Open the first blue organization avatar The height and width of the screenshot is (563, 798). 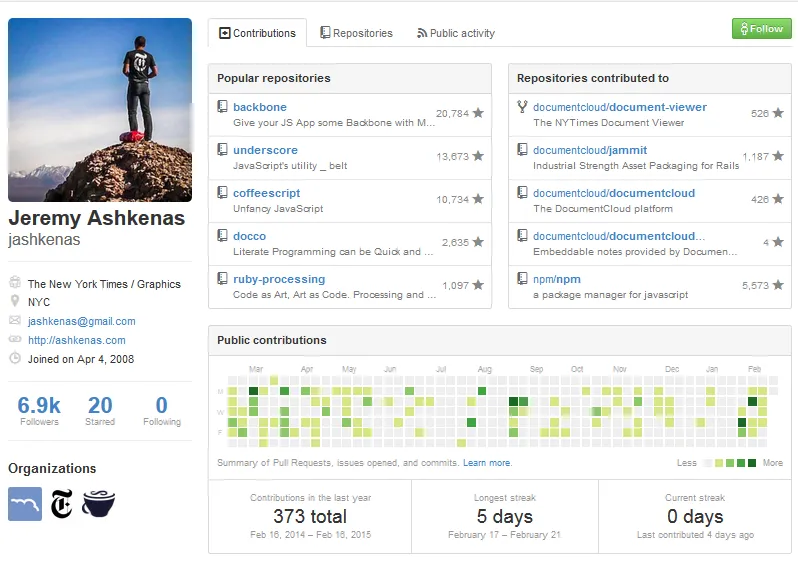[x=25, y=504]
